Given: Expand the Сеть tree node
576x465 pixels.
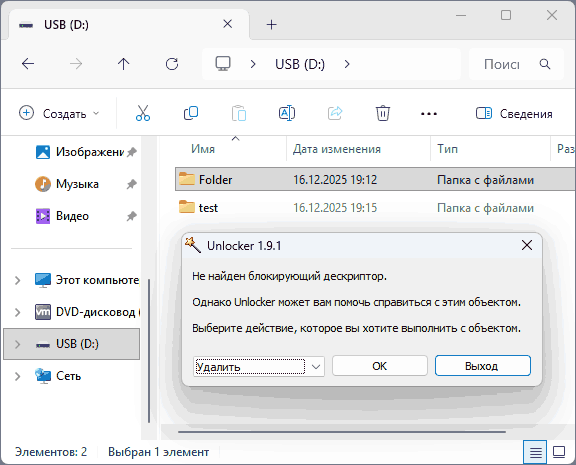Looking at the screenshot, I should [17, 376].
